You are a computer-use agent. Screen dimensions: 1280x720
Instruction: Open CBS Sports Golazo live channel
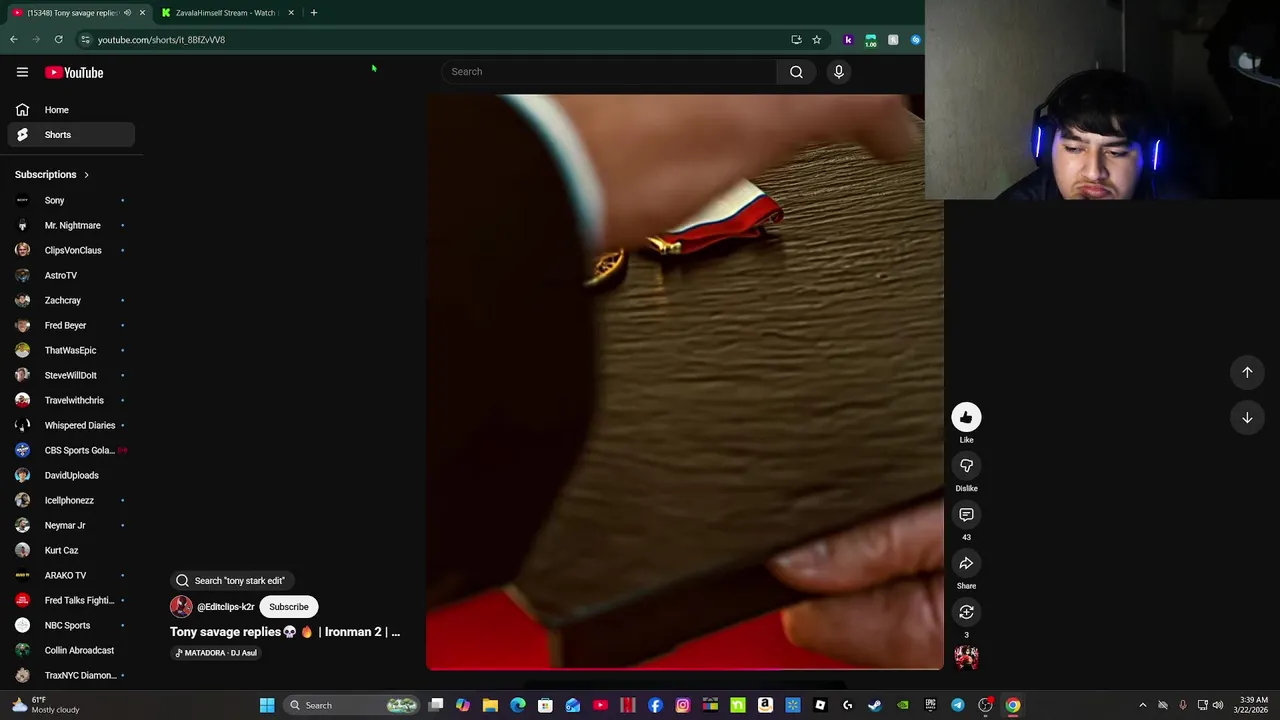(71, 450)
